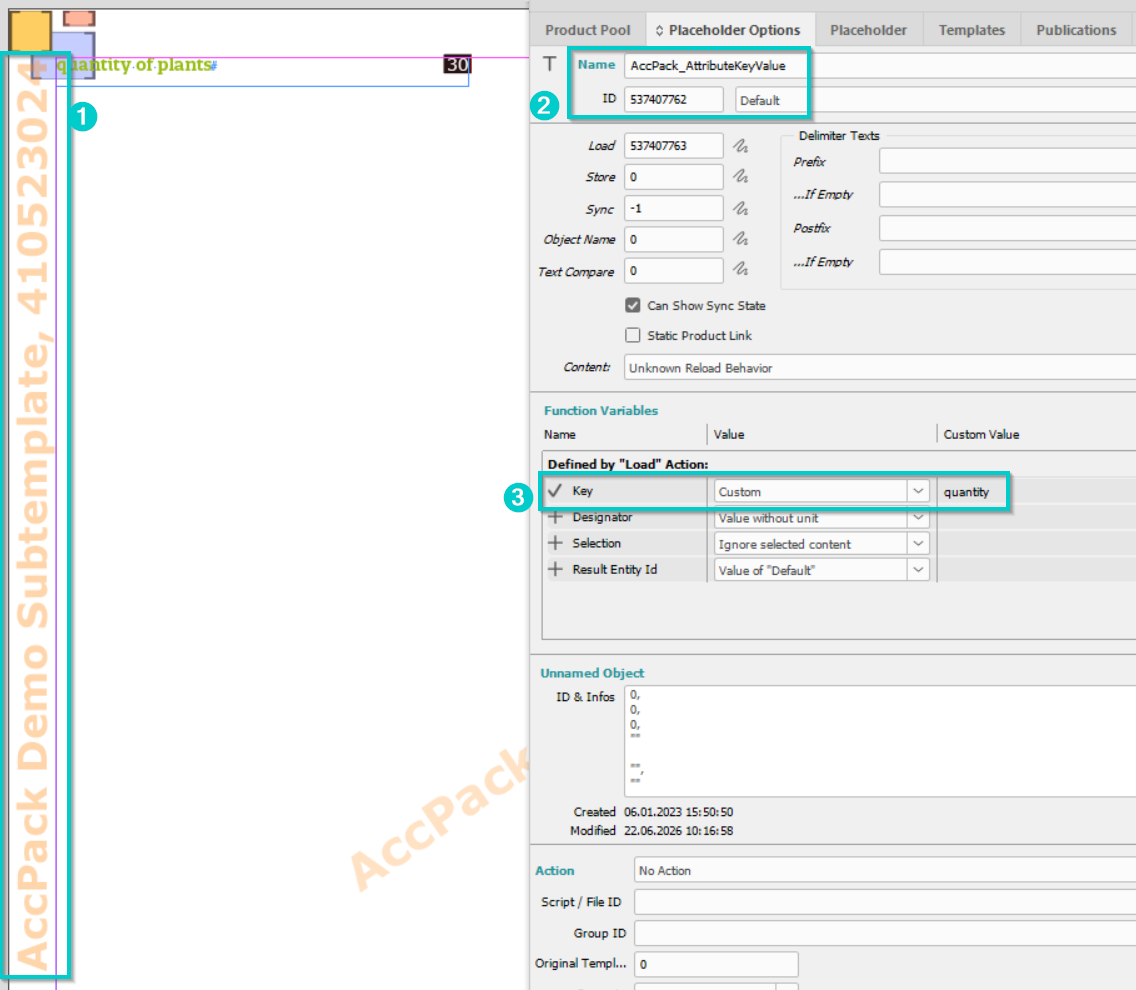Click Action field showing No Action

[x=885, y=870]
